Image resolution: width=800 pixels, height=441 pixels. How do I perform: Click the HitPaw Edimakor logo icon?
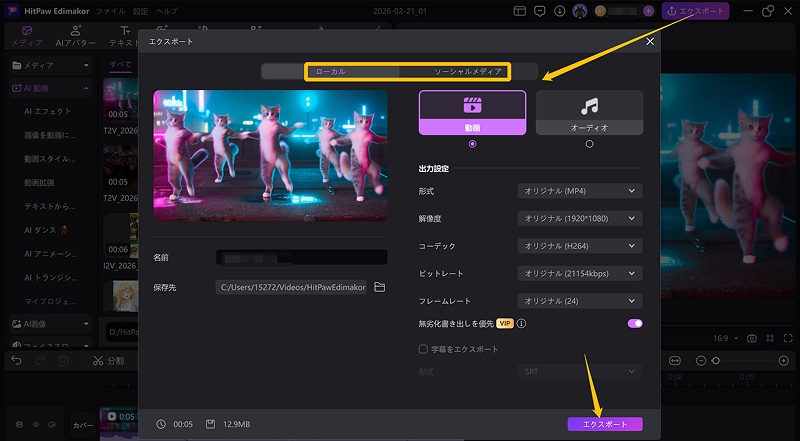12,11
